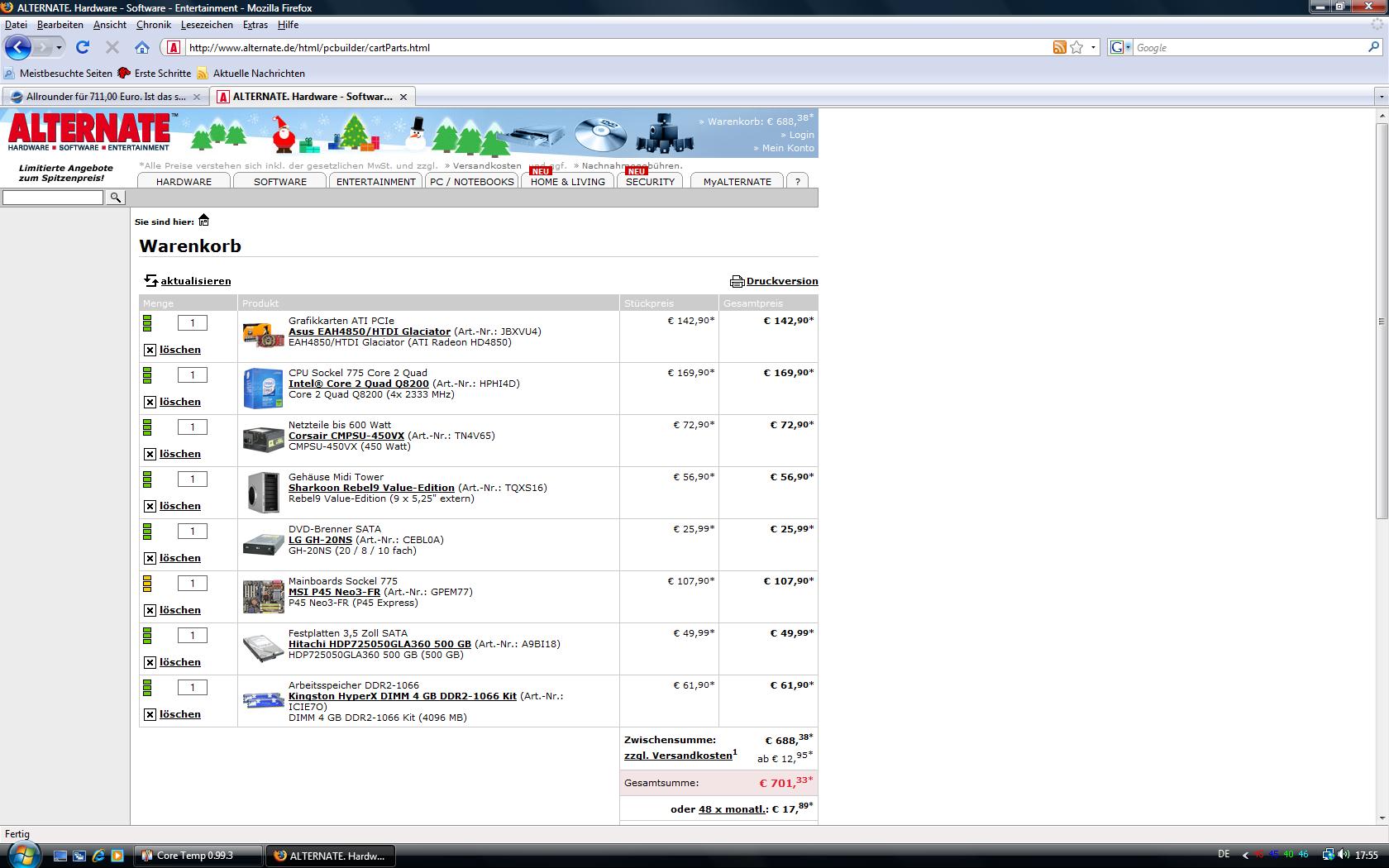Click the Druckversion printer icon
The image size is (1389, 868).
[737, 281]
